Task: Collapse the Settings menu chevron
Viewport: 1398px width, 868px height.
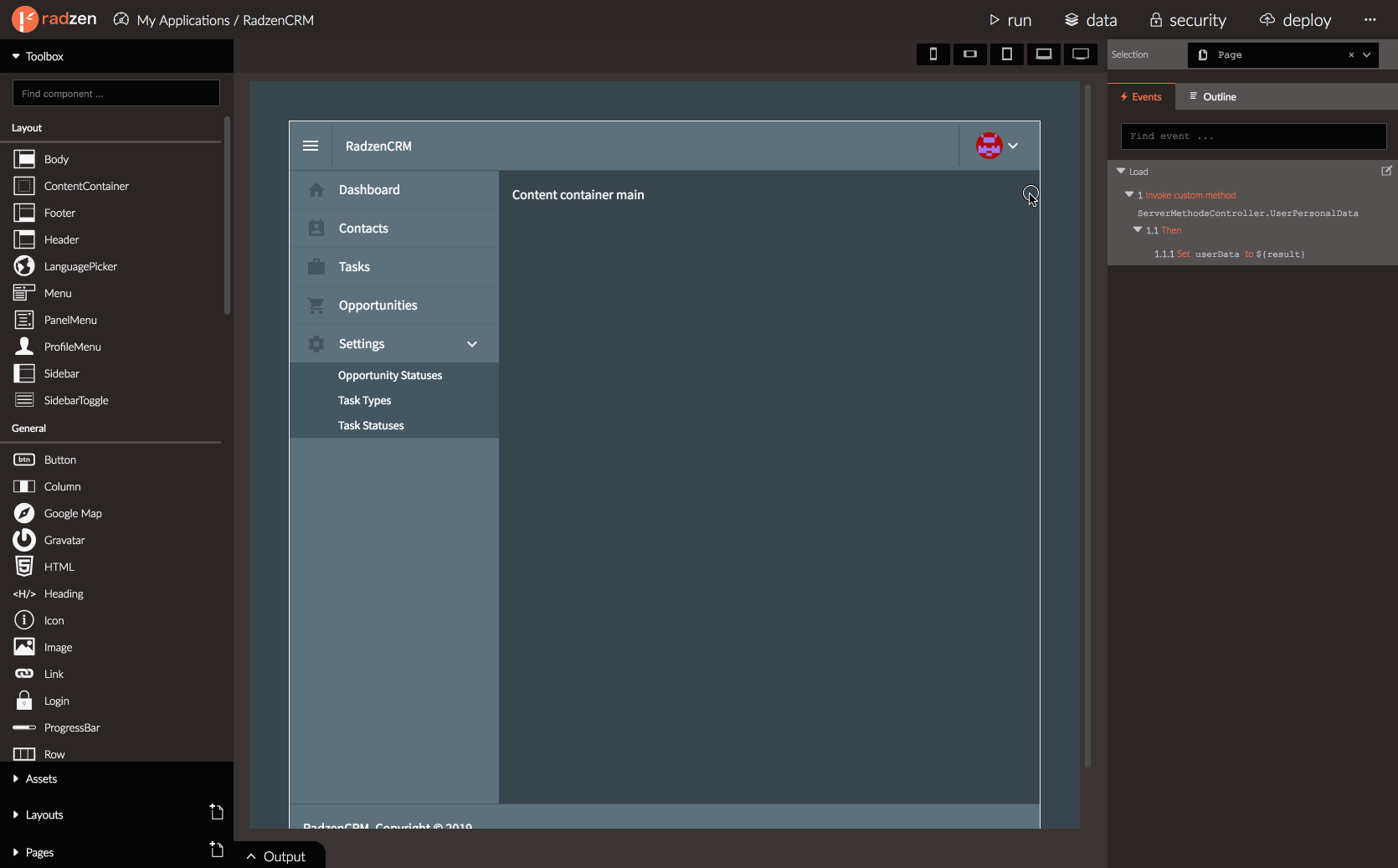Action: [472, 344]
